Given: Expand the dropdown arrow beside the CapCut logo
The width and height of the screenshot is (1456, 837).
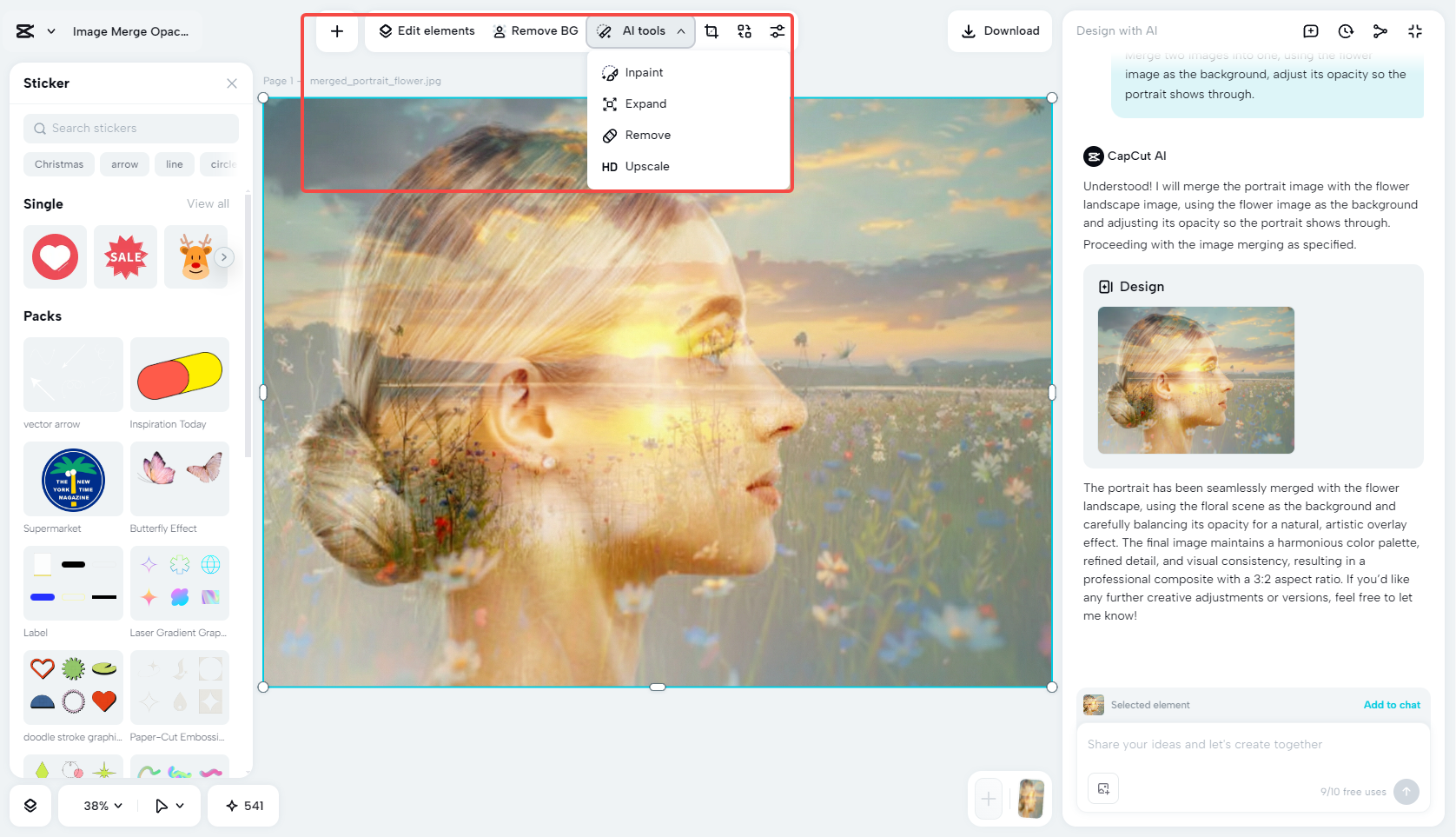Looking at the screenshot, I should tap(51, 31).
